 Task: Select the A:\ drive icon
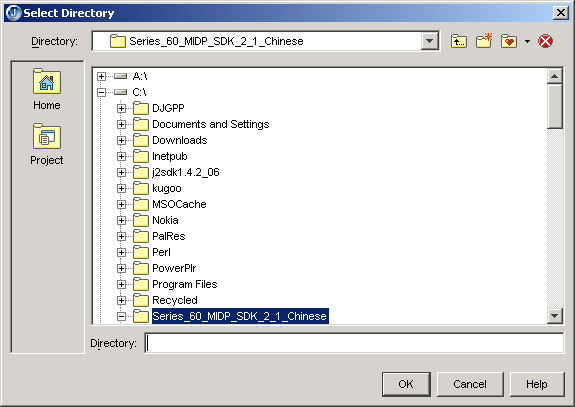(x=120, y=76)
